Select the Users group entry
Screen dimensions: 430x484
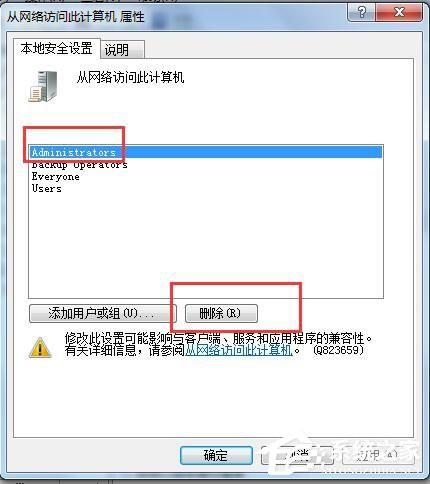point(47,189)
